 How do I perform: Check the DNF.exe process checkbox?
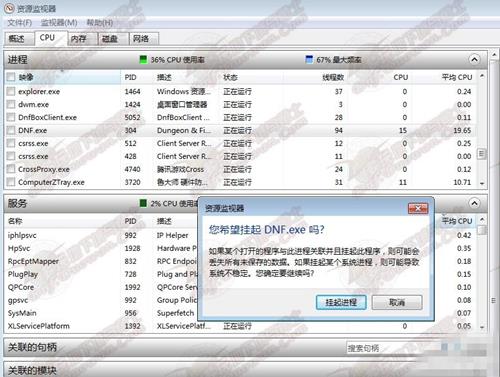click(11, 130)
